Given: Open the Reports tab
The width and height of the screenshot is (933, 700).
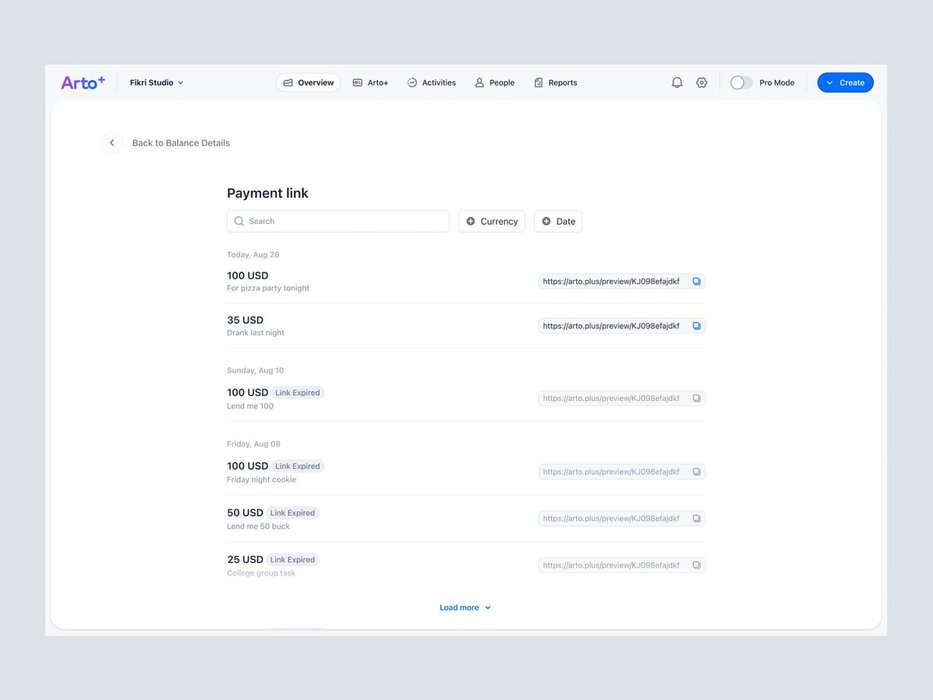Looking at the screenshot, I should point(555,83).
